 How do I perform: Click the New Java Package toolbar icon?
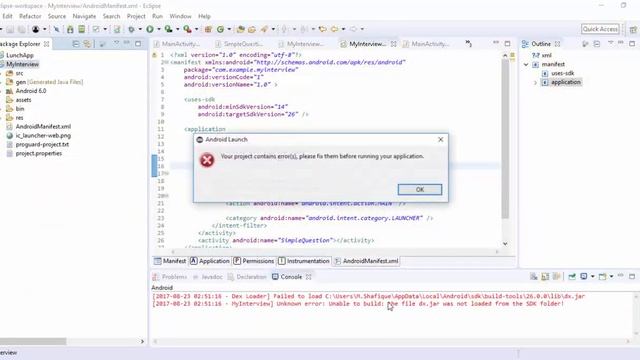coord(208,29)
